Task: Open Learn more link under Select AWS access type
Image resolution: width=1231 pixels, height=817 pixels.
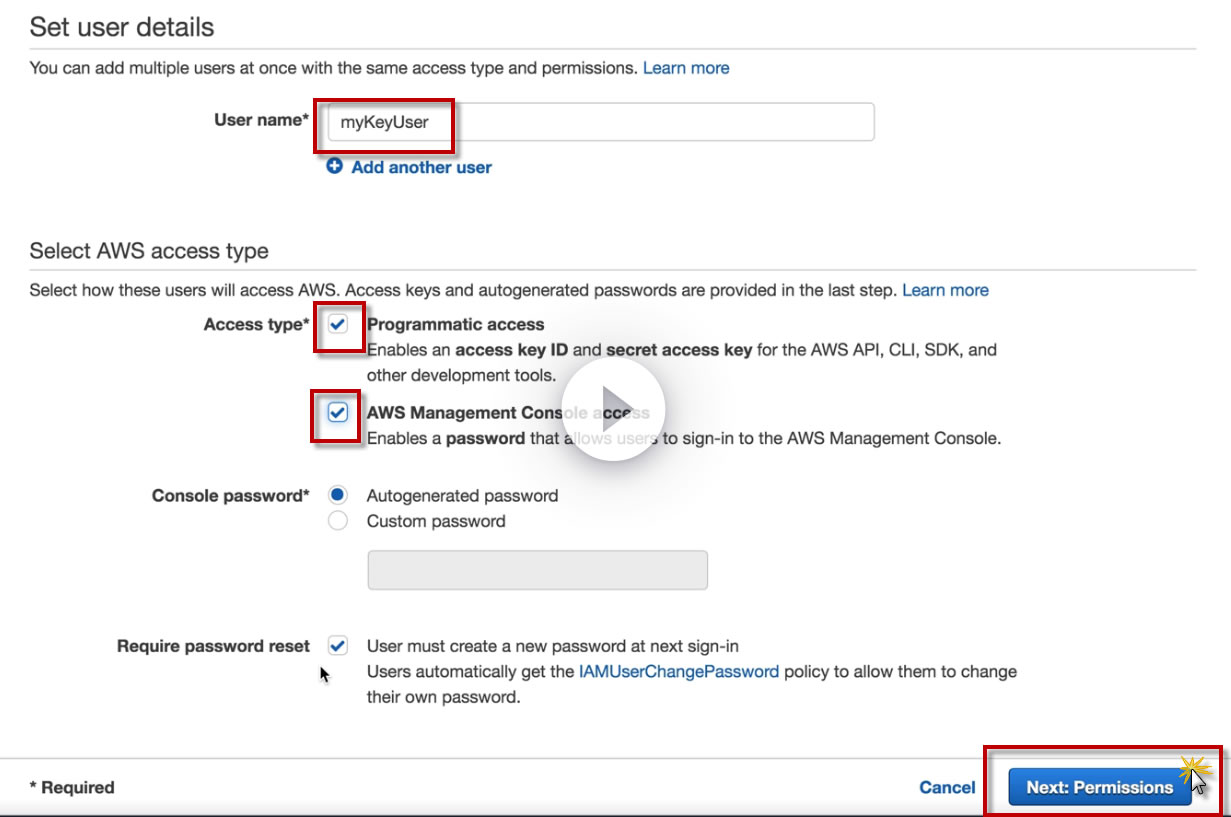Action: click(945, 290)
